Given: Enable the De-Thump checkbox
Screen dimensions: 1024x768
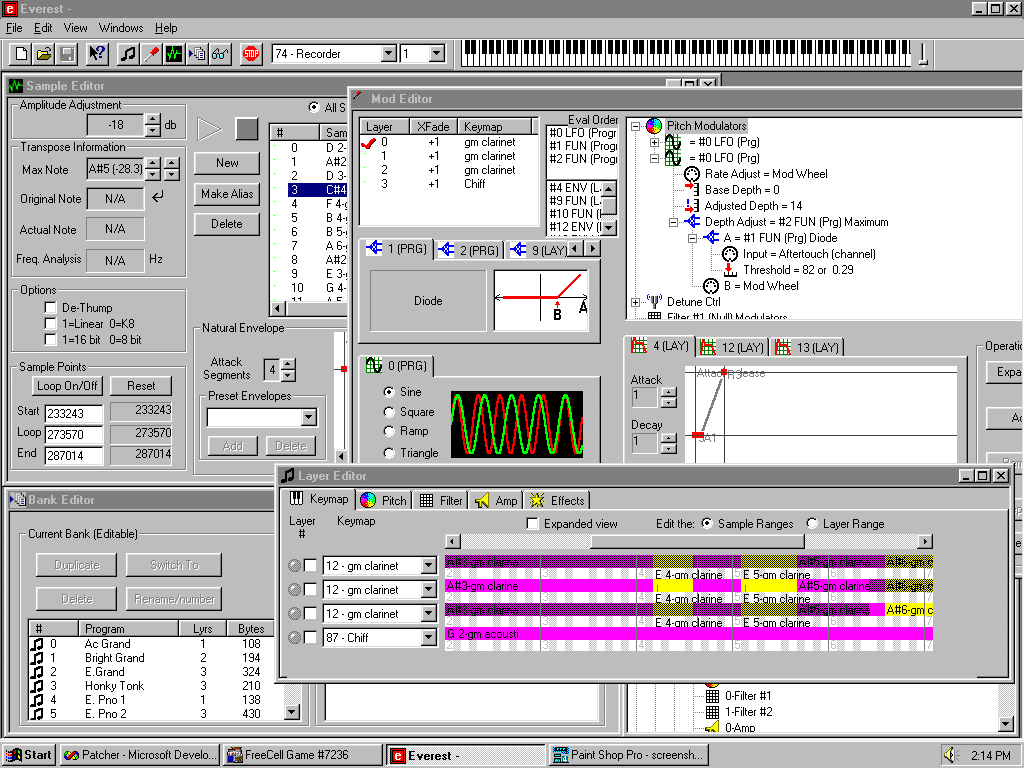Looking at the screenshot, I should [51, 308].
